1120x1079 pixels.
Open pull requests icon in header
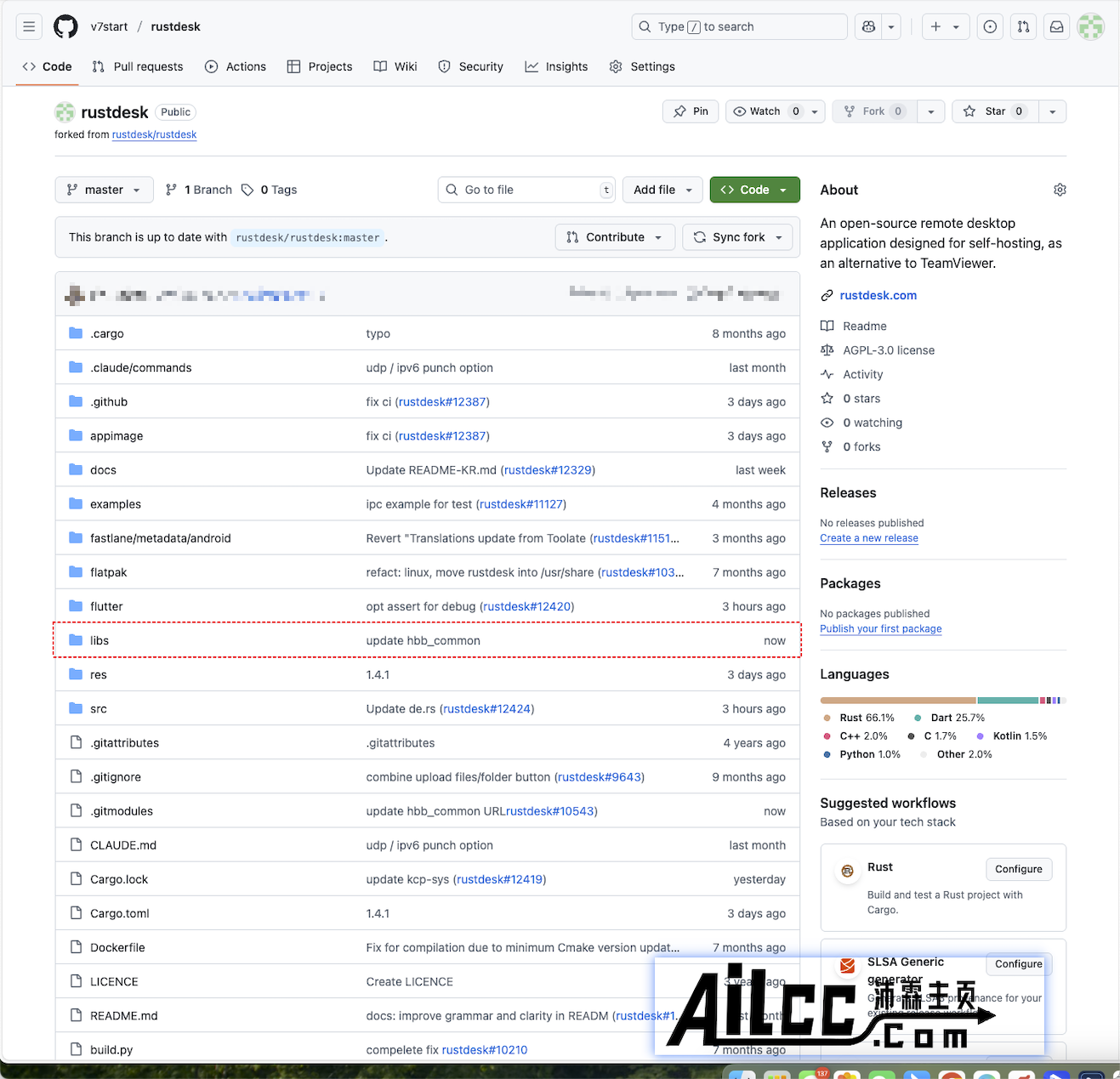[1023, 26]
